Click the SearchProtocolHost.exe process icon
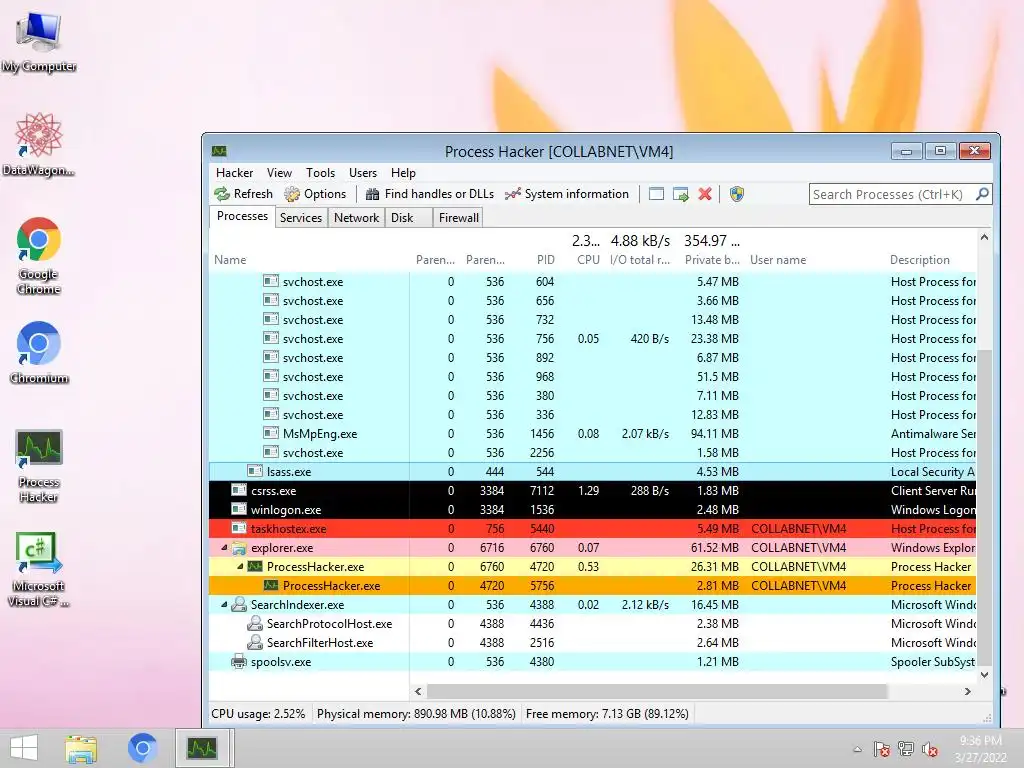1024x768 pixels. 255,624
